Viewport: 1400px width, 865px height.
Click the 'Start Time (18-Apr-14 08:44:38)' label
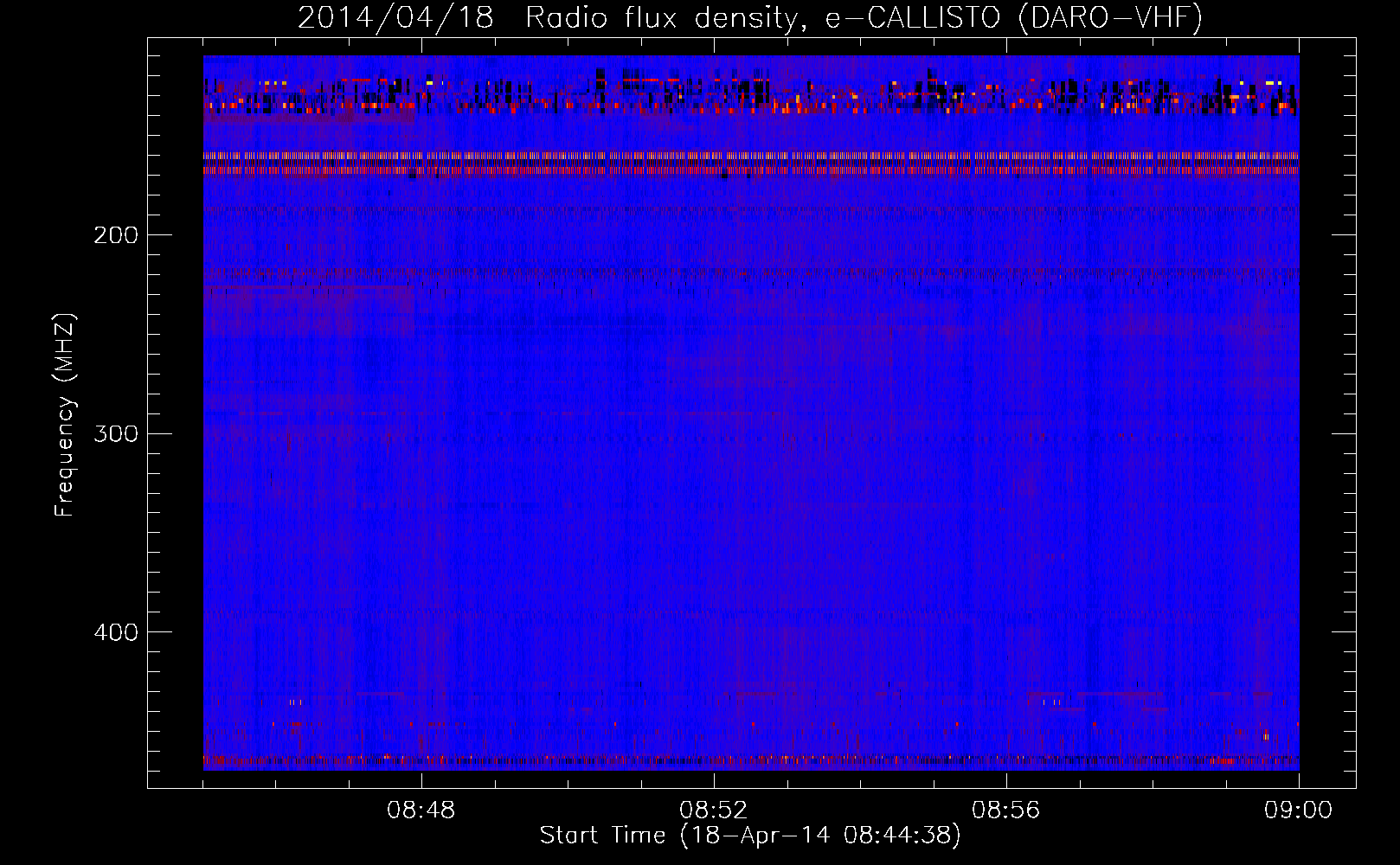click(750, 836)
